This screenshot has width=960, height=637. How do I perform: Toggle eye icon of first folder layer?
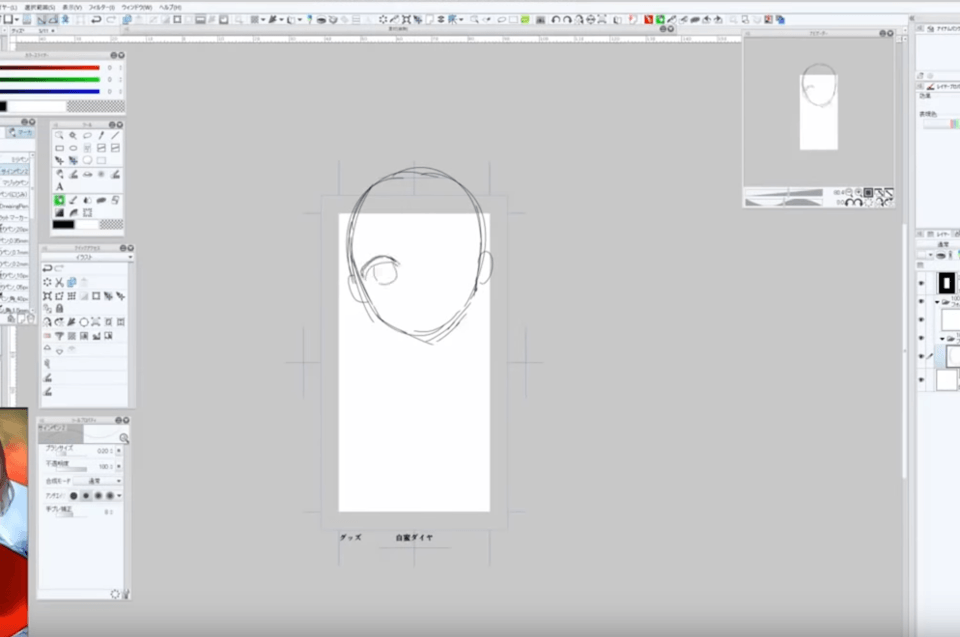[922, 301]
